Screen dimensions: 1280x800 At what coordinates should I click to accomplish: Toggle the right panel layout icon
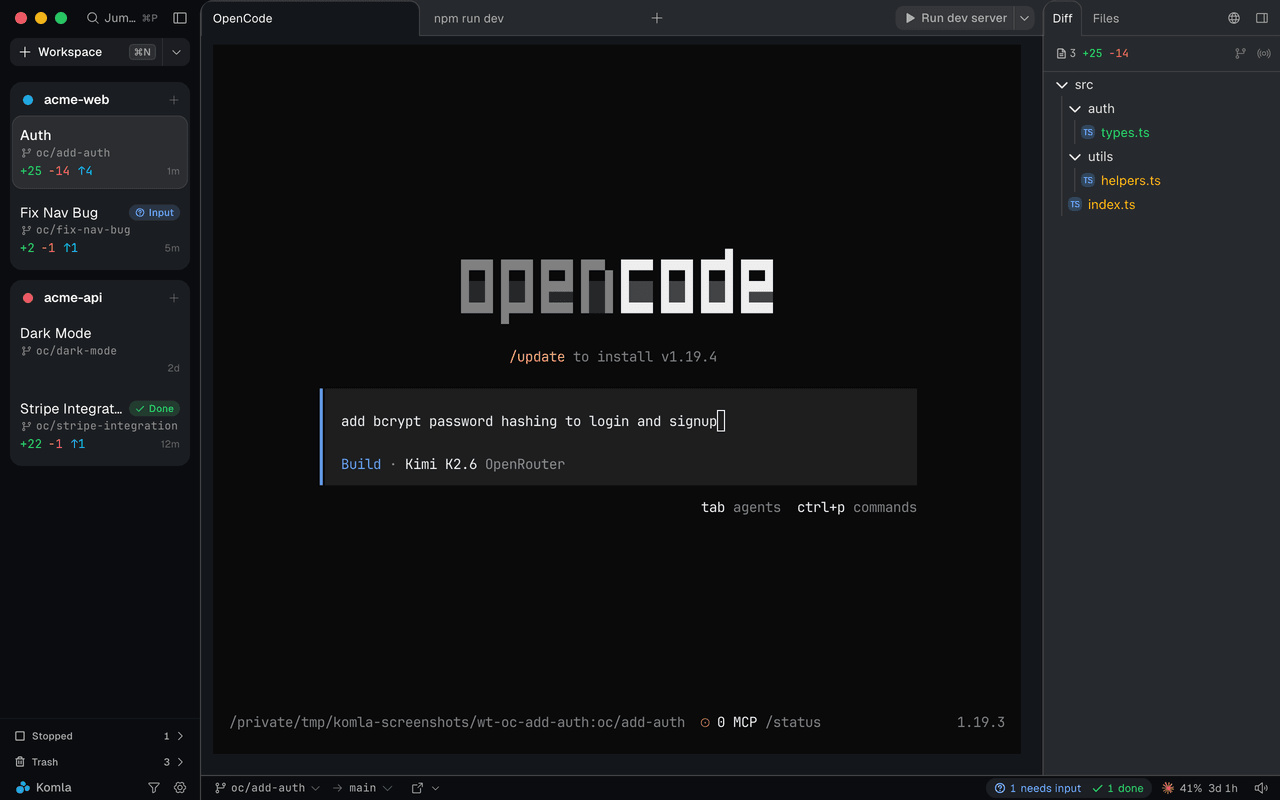[x=1262, y=18]
